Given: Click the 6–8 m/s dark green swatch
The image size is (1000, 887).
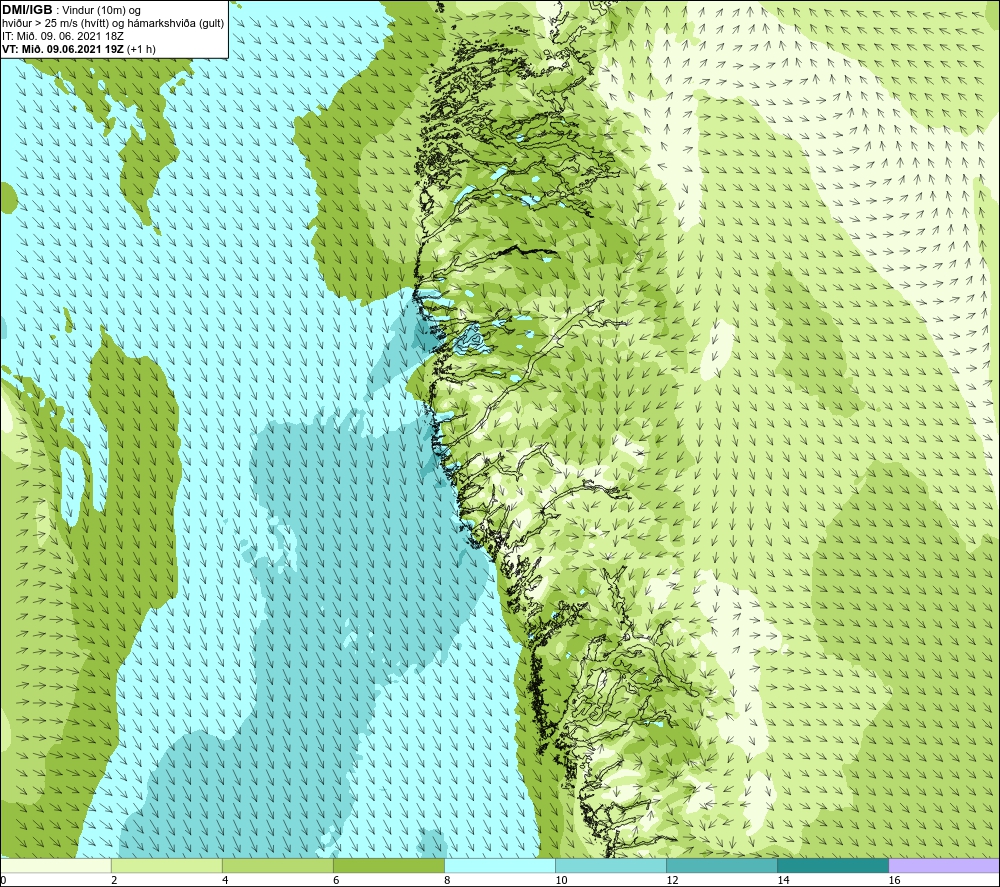Looking at the screenshot, I should (x=389, y=865).
